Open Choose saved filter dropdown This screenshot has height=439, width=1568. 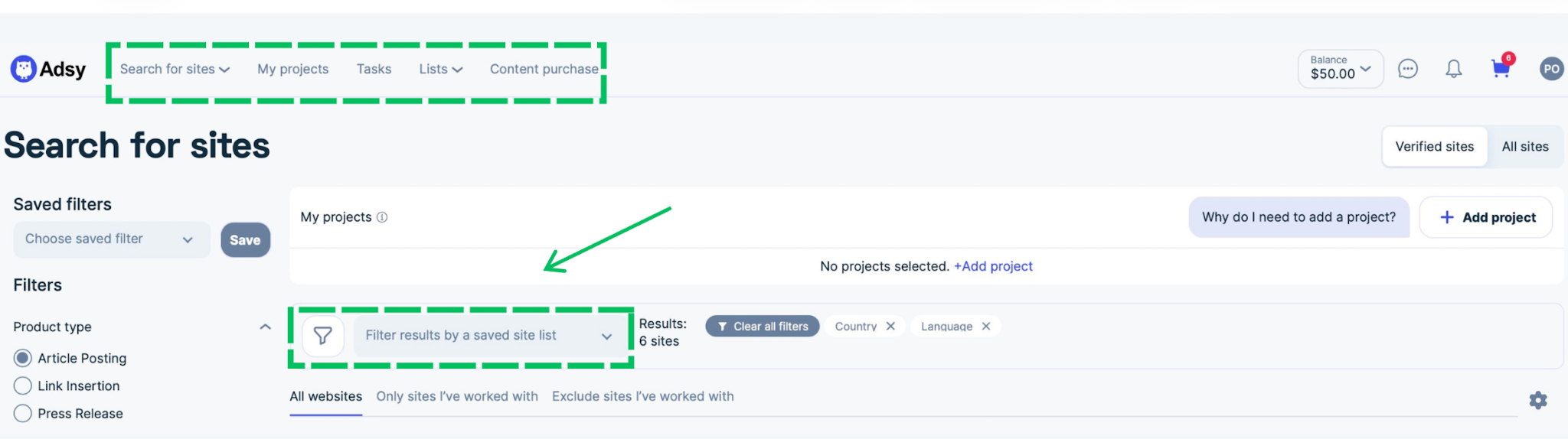click(x=112, y=239)
